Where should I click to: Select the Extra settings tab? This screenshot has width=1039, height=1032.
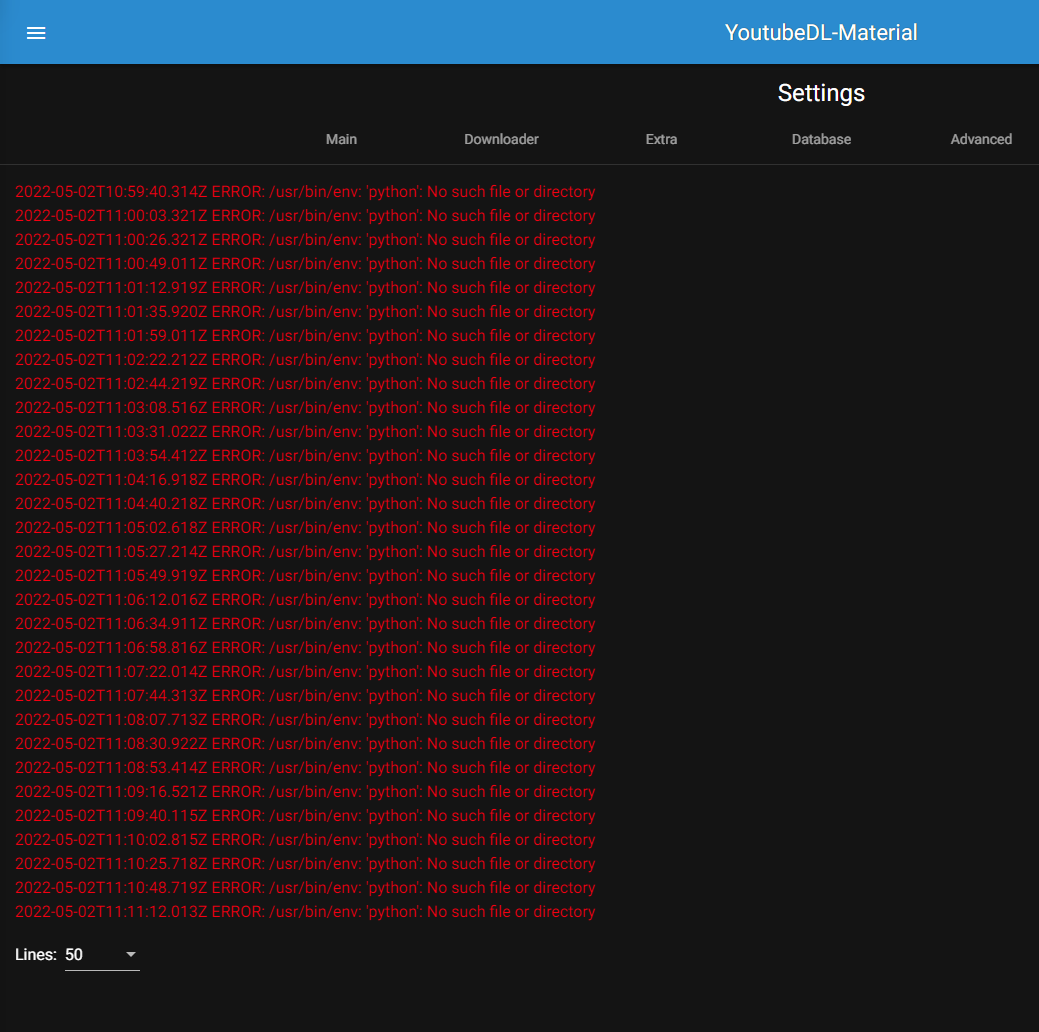point(661,139)
